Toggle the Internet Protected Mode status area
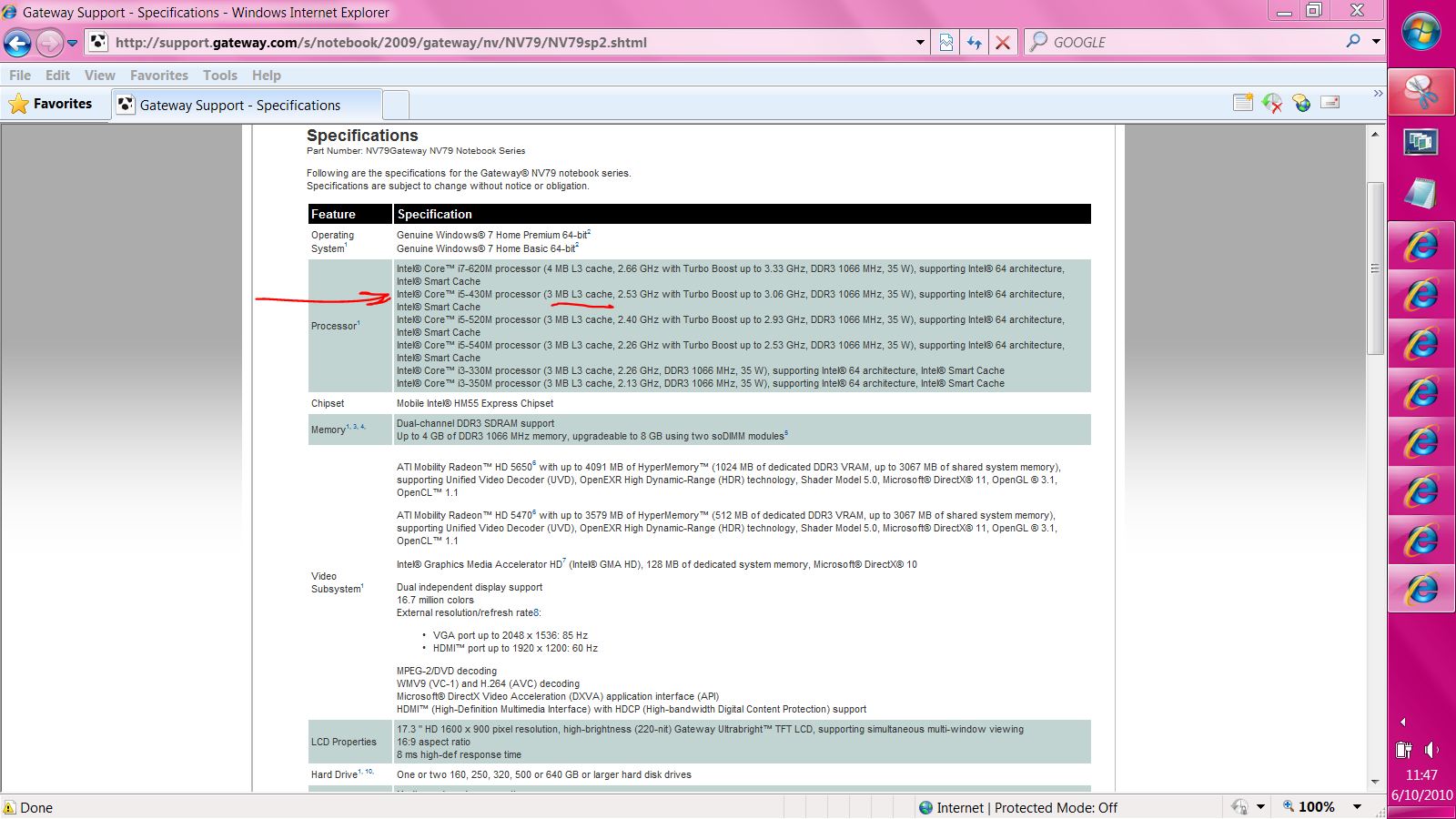1456x819 pixels. click(x=1017, y=807)
